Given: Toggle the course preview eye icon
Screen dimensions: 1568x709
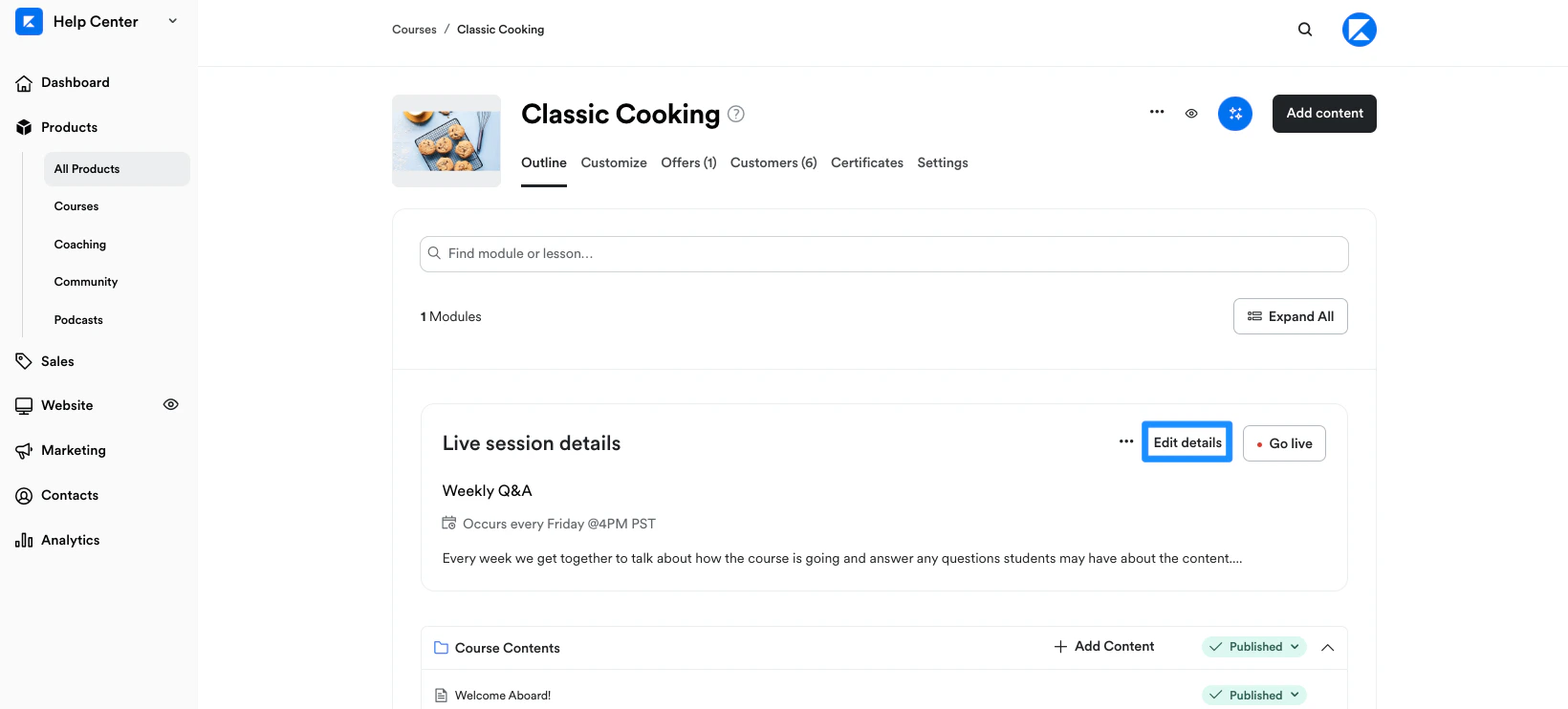Looking at the screenshot, I should 1191,114.
